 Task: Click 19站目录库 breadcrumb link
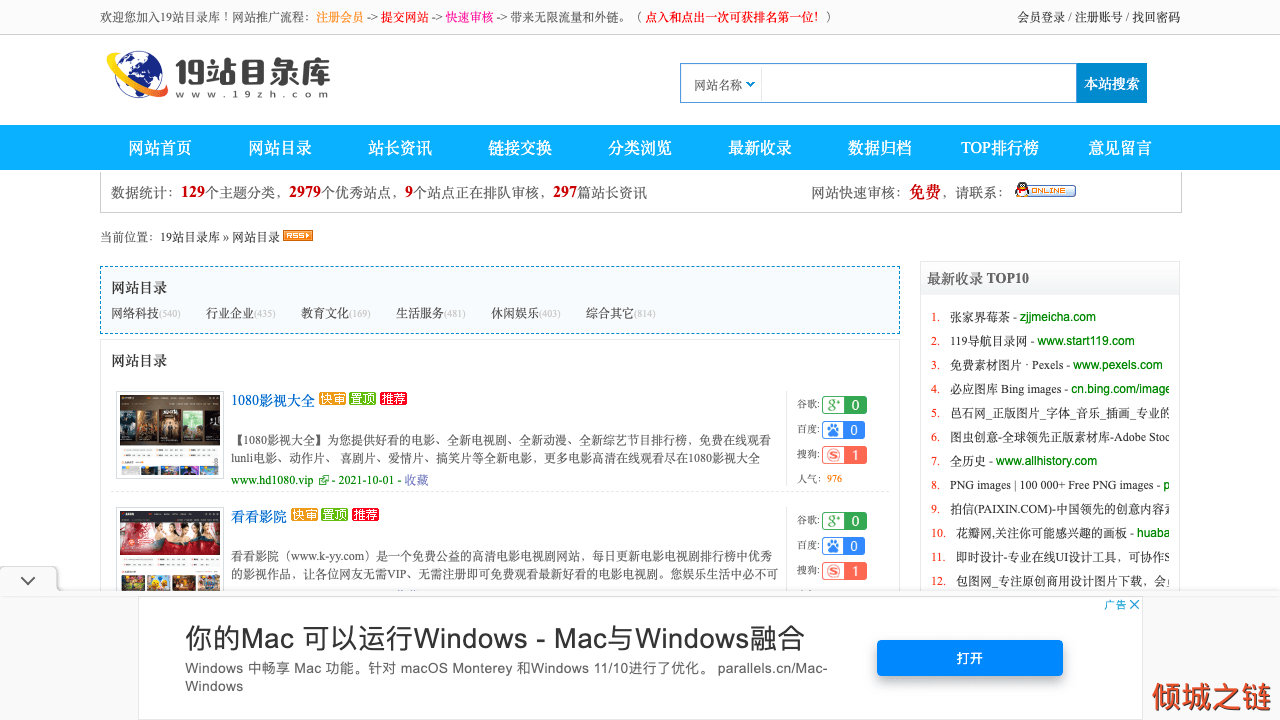[190, 237]
